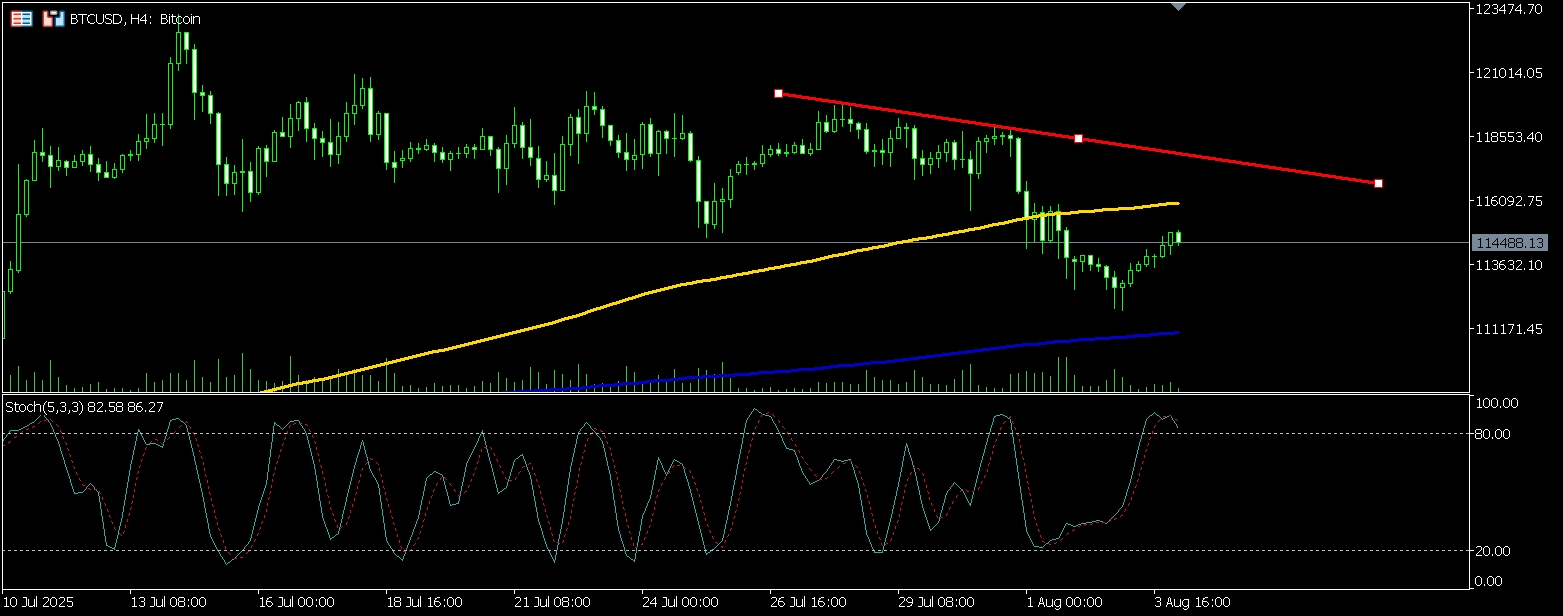Click the stochastic 20.00 level label
This screenshot has width=1563, height=616.
[1497, 550]
